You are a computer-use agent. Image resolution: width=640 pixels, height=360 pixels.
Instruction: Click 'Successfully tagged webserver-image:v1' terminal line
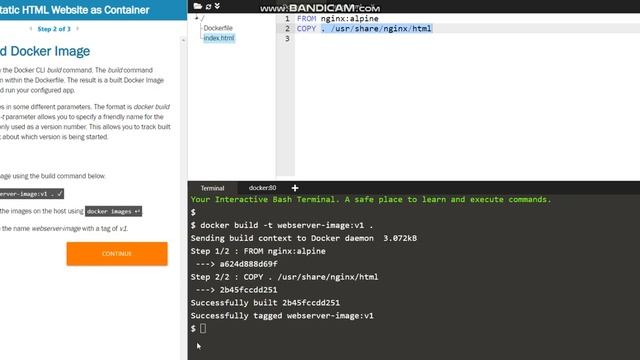(x=282, y=316)
